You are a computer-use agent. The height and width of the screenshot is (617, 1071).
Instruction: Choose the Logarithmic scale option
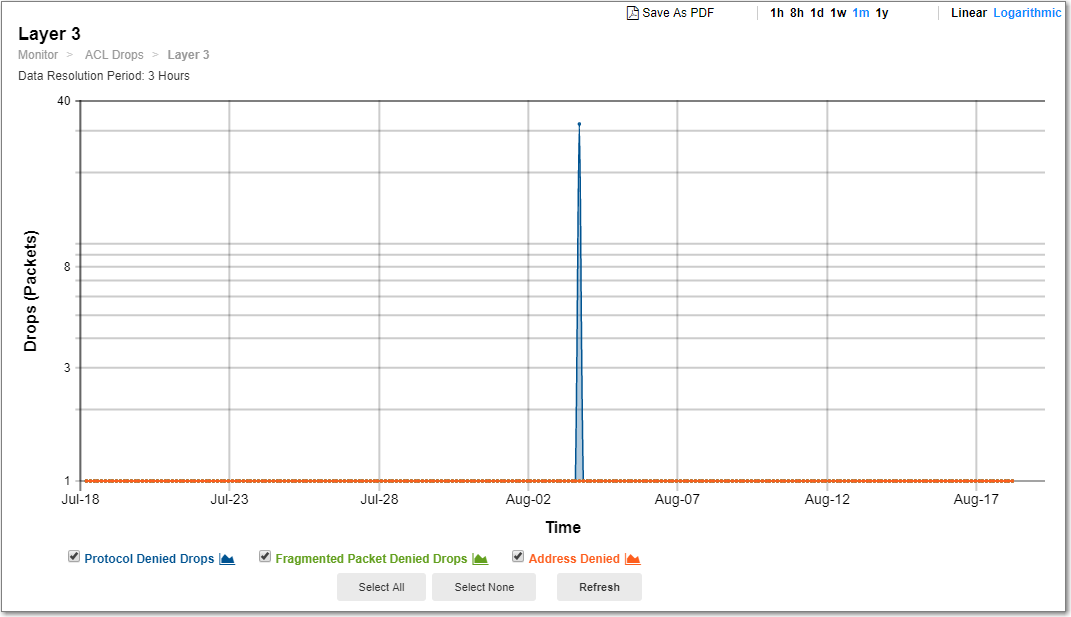(1027, 13)
